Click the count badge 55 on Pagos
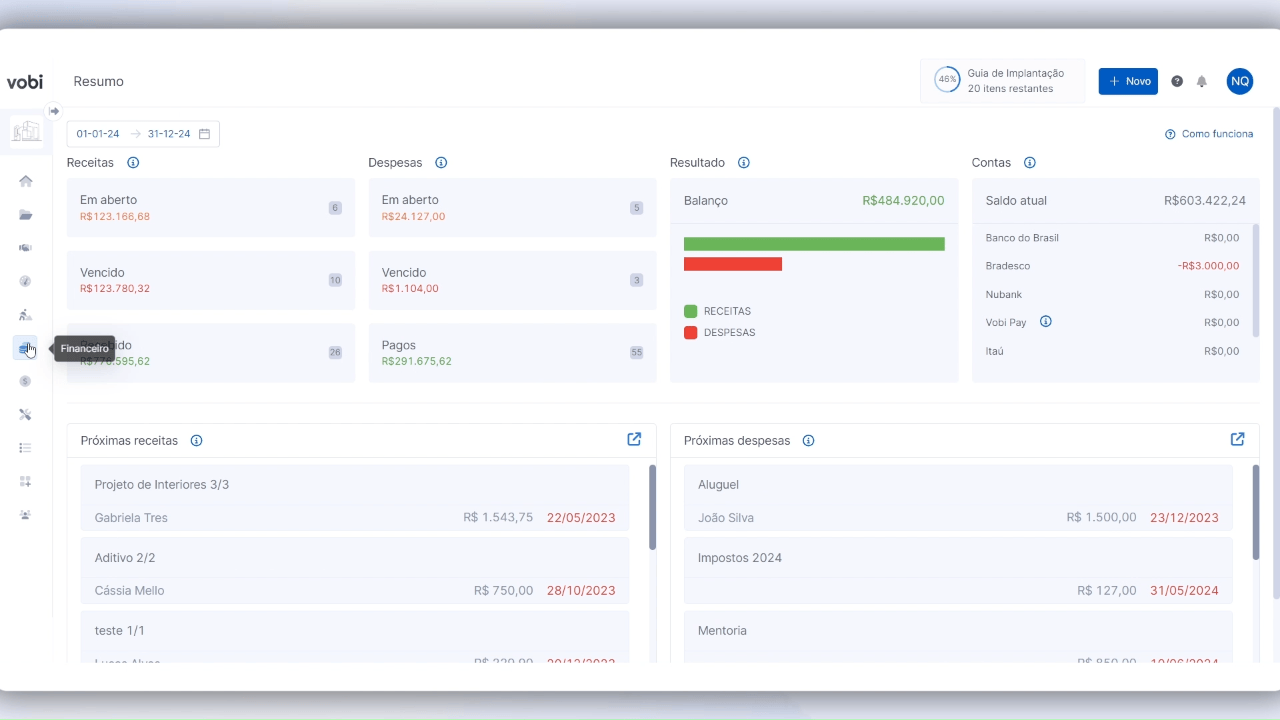 [636, 353]
